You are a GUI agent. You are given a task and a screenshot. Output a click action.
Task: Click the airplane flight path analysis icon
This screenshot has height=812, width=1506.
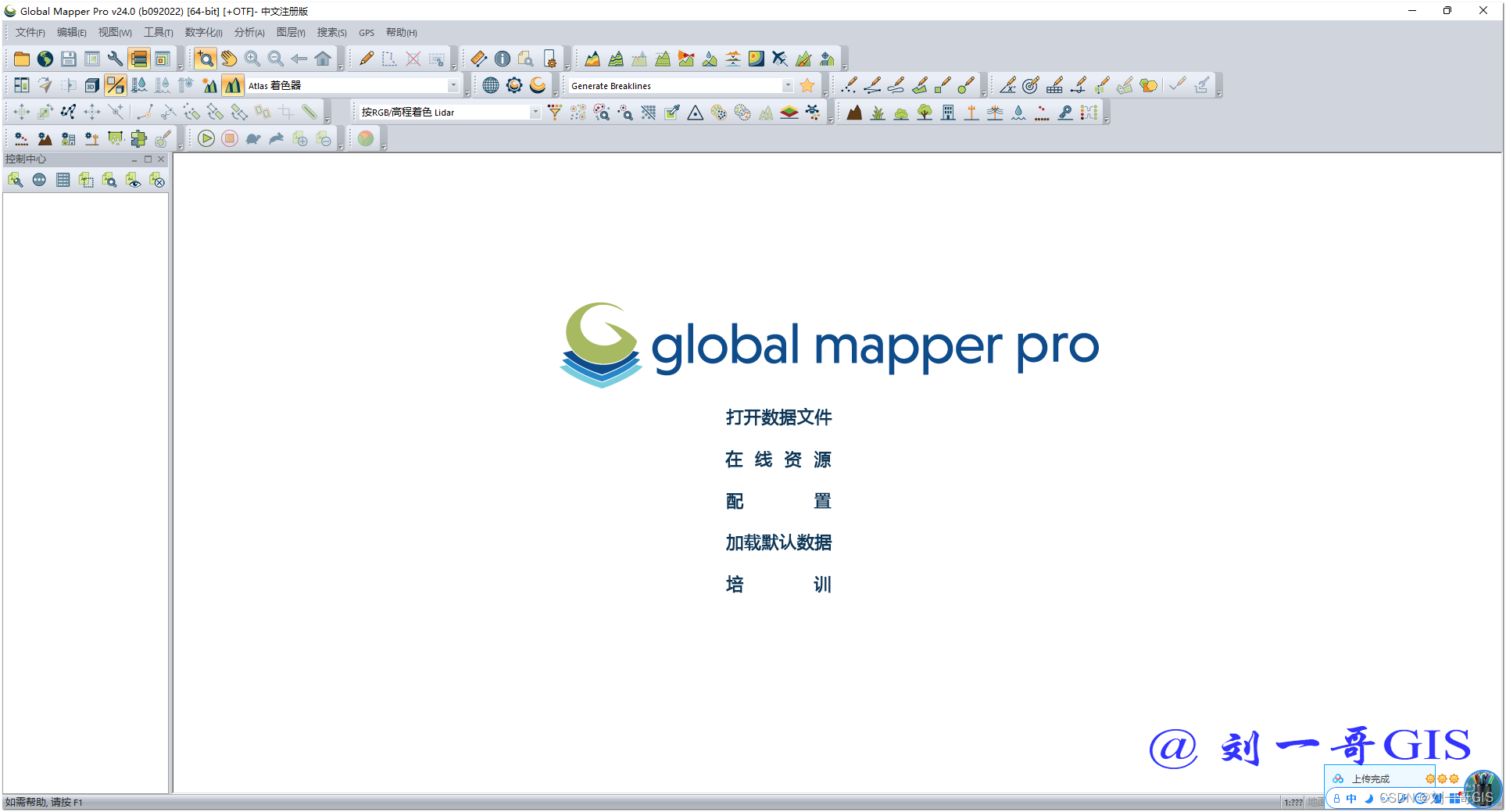[780, 59]
